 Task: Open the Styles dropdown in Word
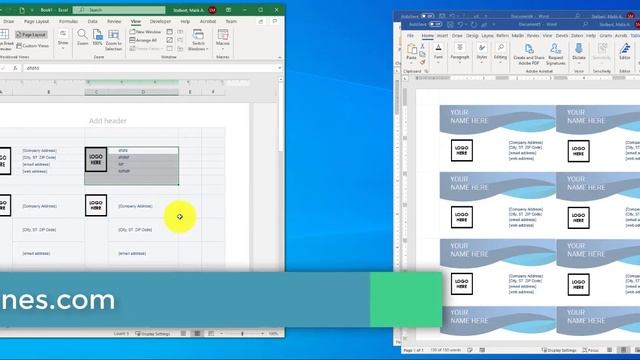(482, 53)
